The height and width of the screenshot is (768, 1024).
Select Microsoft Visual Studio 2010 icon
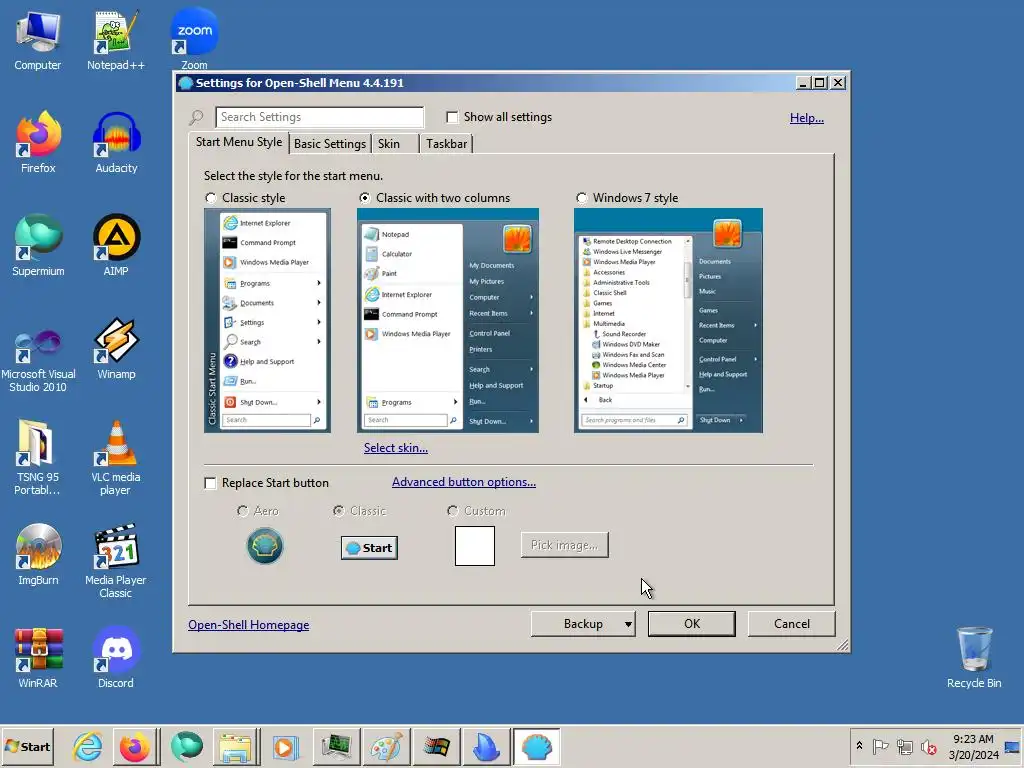click(x=38, y=360)
